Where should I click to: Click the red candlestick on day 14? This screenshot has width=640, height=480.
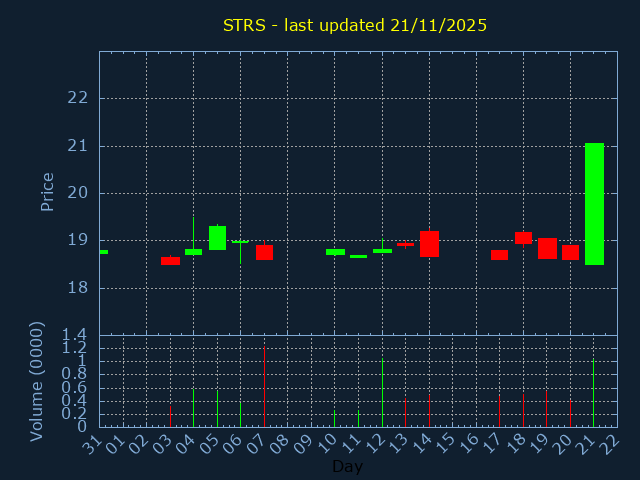click(x=429, y=244)
